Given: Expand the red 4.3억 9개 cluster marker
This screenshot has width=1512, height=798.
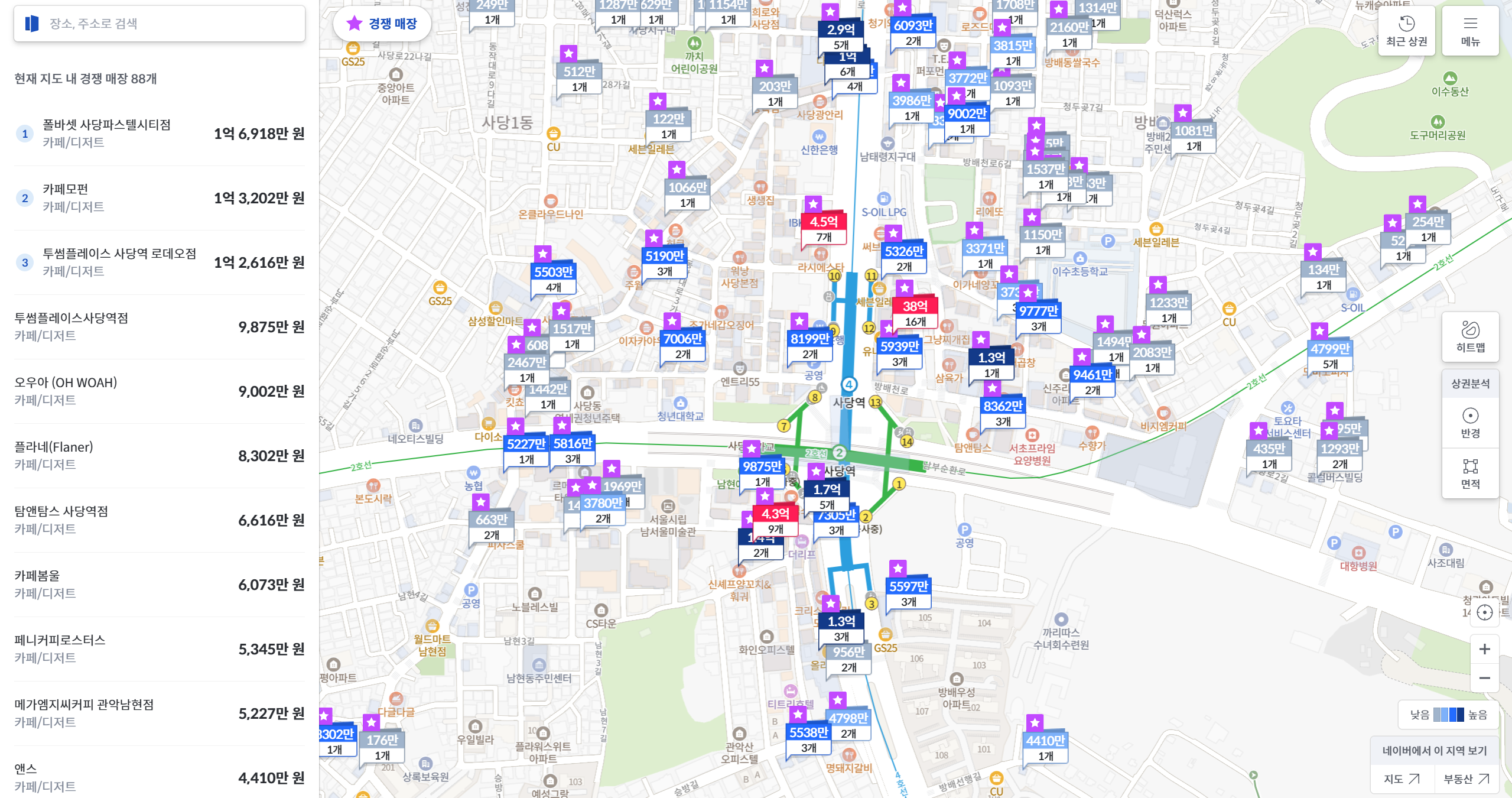Looking at the screenshot, I should pyautogui.click(x=775, y=521).
